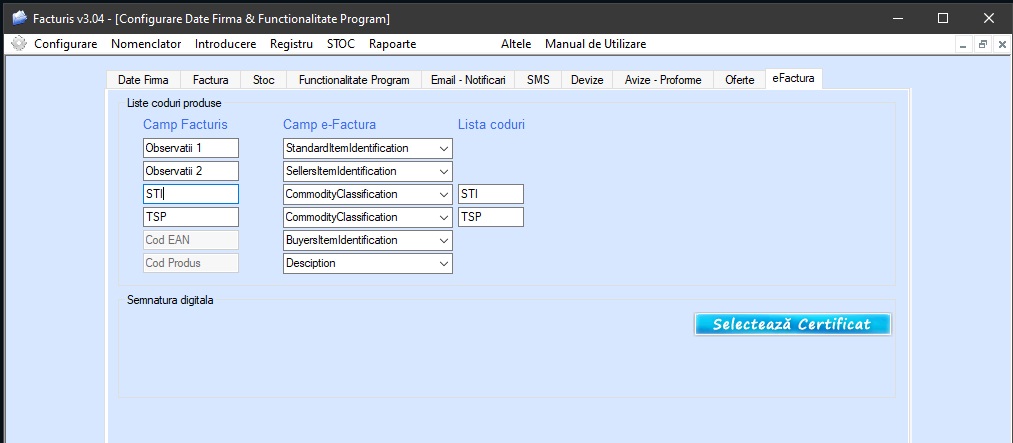This screenshot has height=443, width=1013.
Task: Open CommodityClassification dropdown in STI row
Action: point(368,194)
